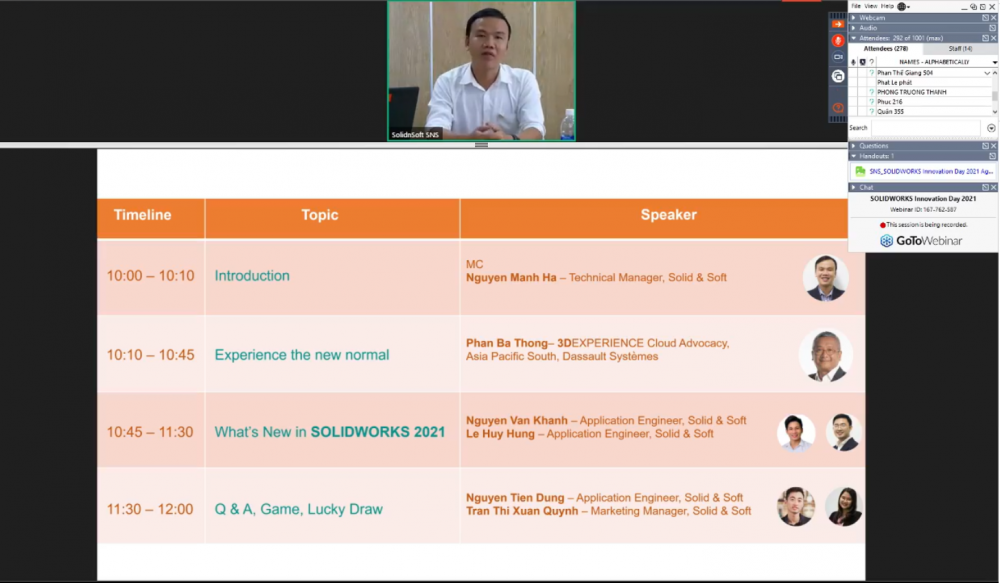
Task: Collapse the Handouts pane
Action: coord(853,156)
